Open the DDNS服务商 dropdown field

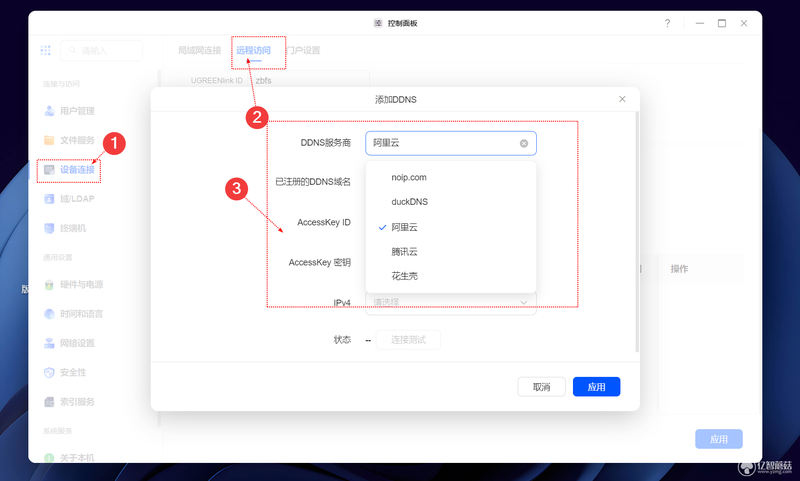tap(451, 143)
